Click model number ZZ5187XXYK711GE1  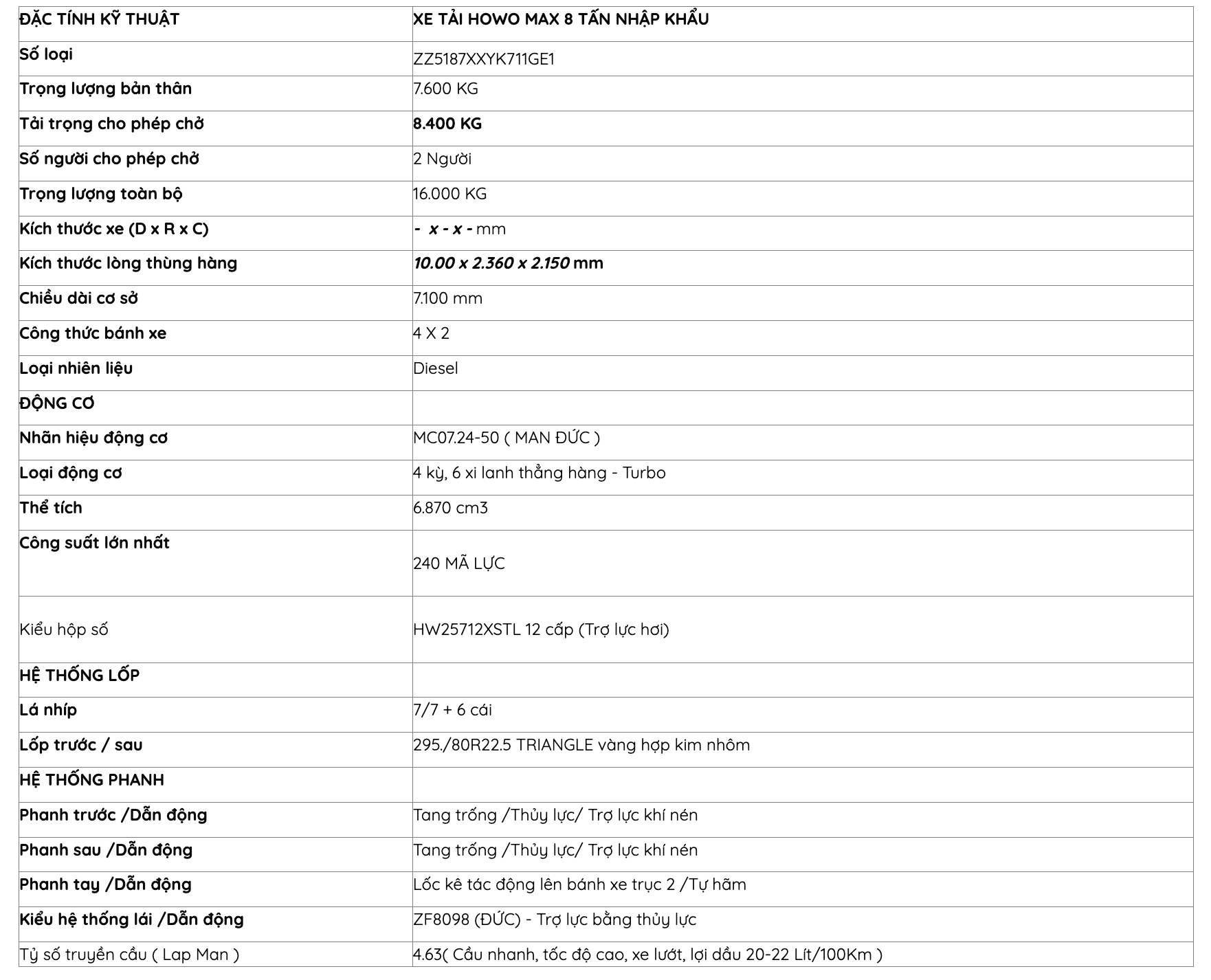(484, 59)
